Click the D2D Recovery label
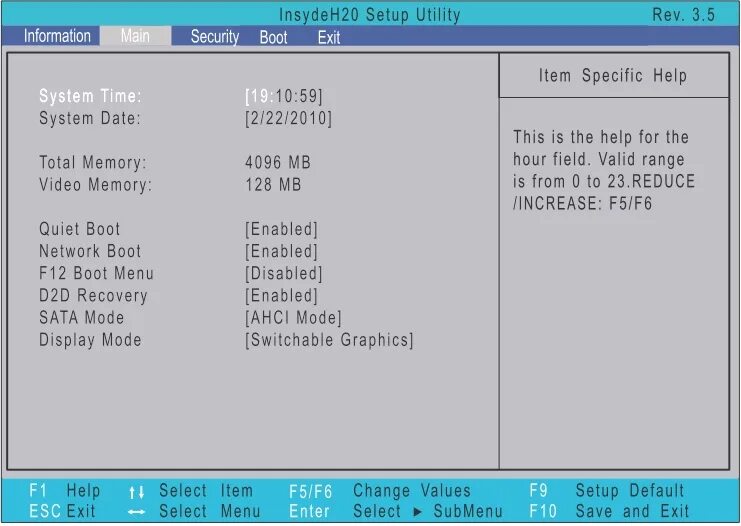The image size is (741, 526). [x=93, y=296]
